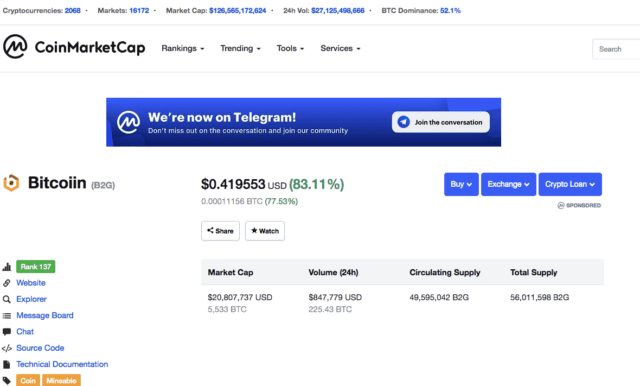Toggle the star Watch button
640x386 pixels.
click(x=265, y=231)
